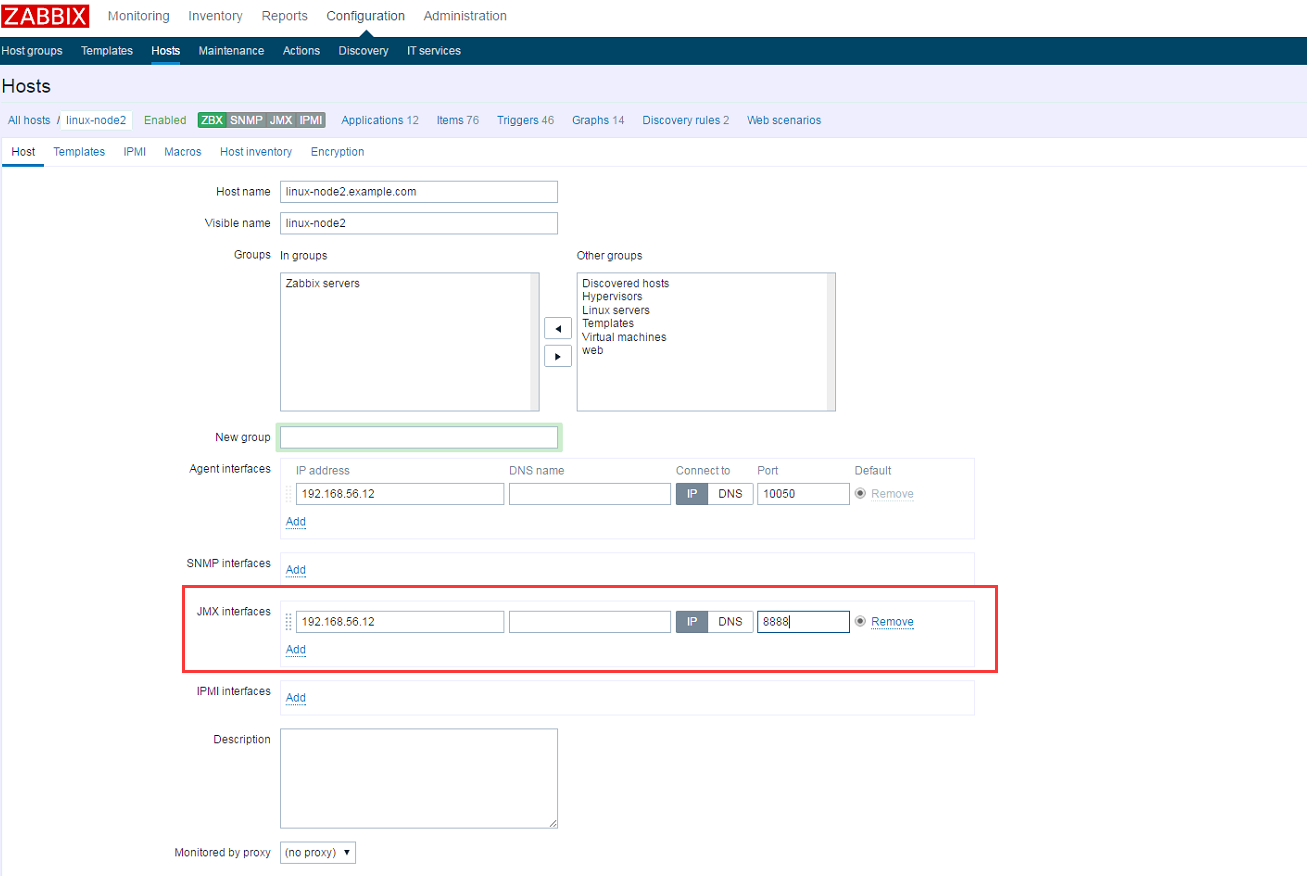Switch to the Host tab
Image resolution: width=1307 pixels, height=876 pixels.
[23, 152]
